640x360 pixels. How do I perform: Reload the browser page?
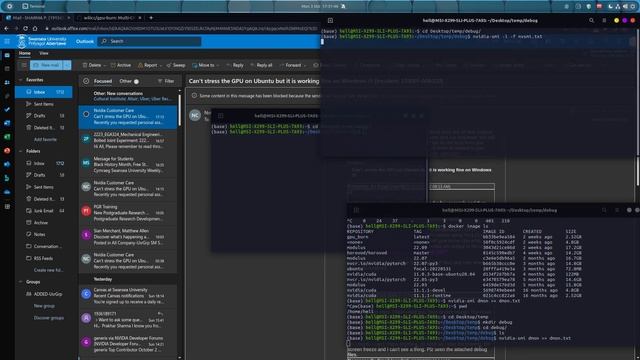click(x=25, y=29)
